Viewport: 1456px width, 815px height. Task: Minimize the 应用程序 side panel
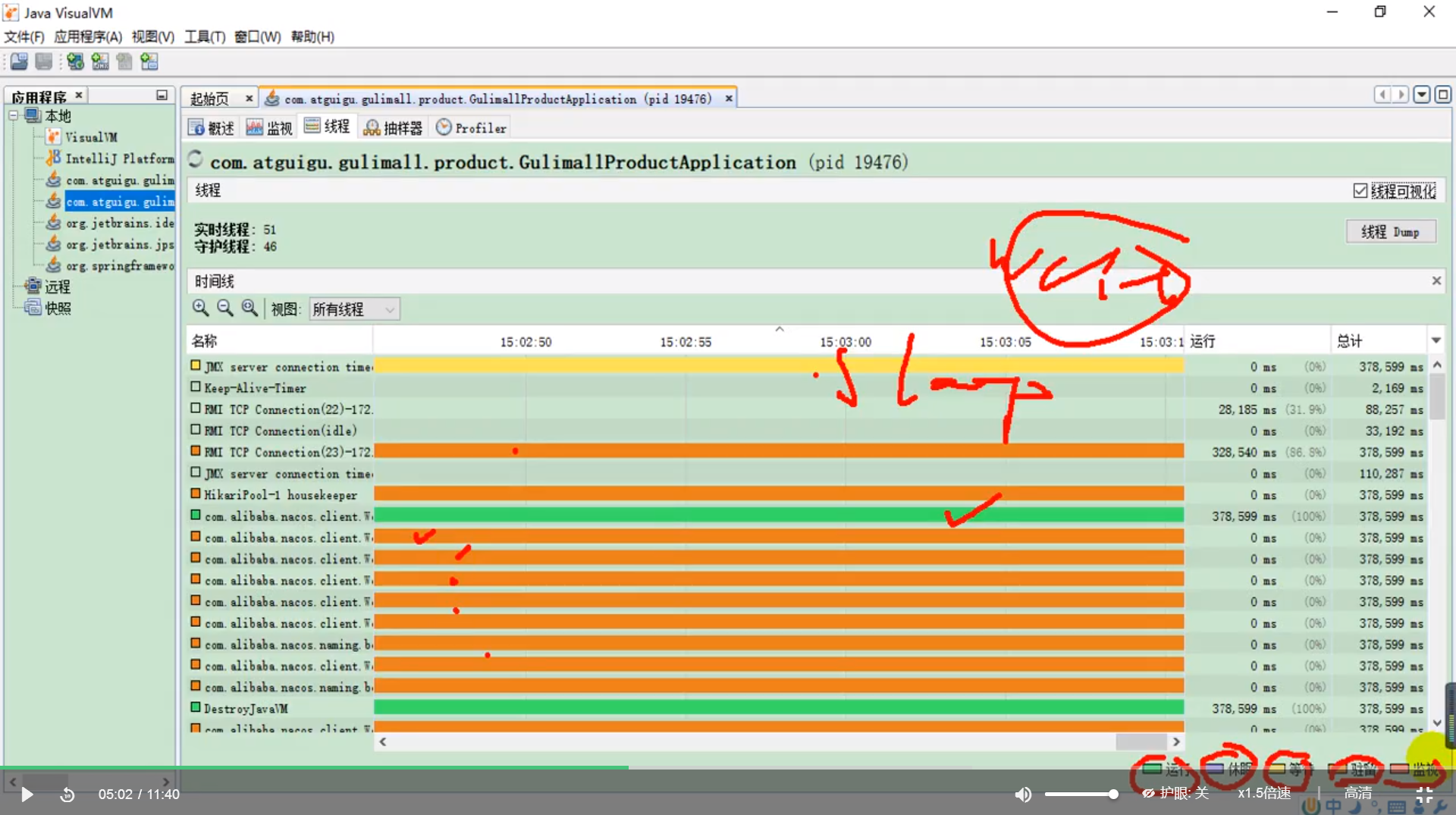point(162,96)
